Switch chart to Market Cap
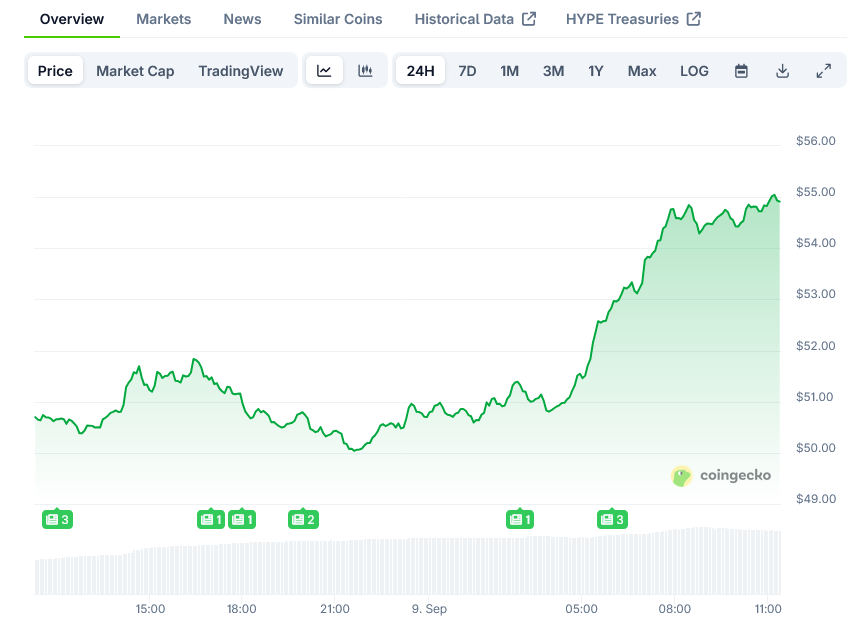Screen dimensions: 847x622 [135, 71]
